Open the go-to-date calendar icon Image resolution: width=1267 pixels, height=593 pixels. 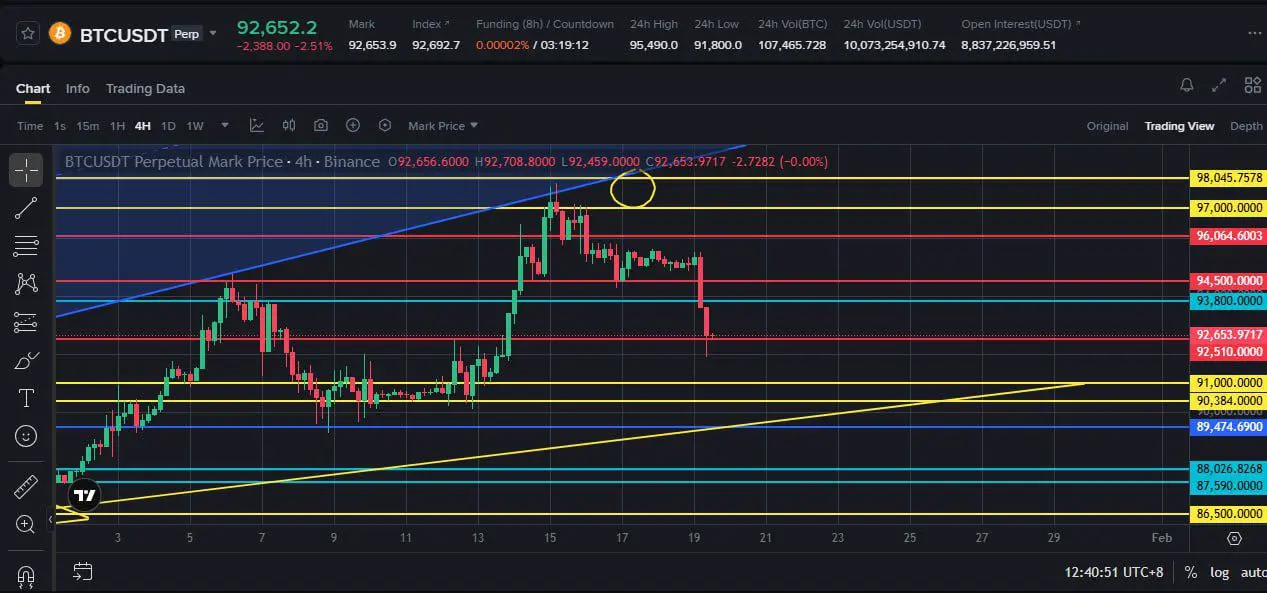[83, 572]
